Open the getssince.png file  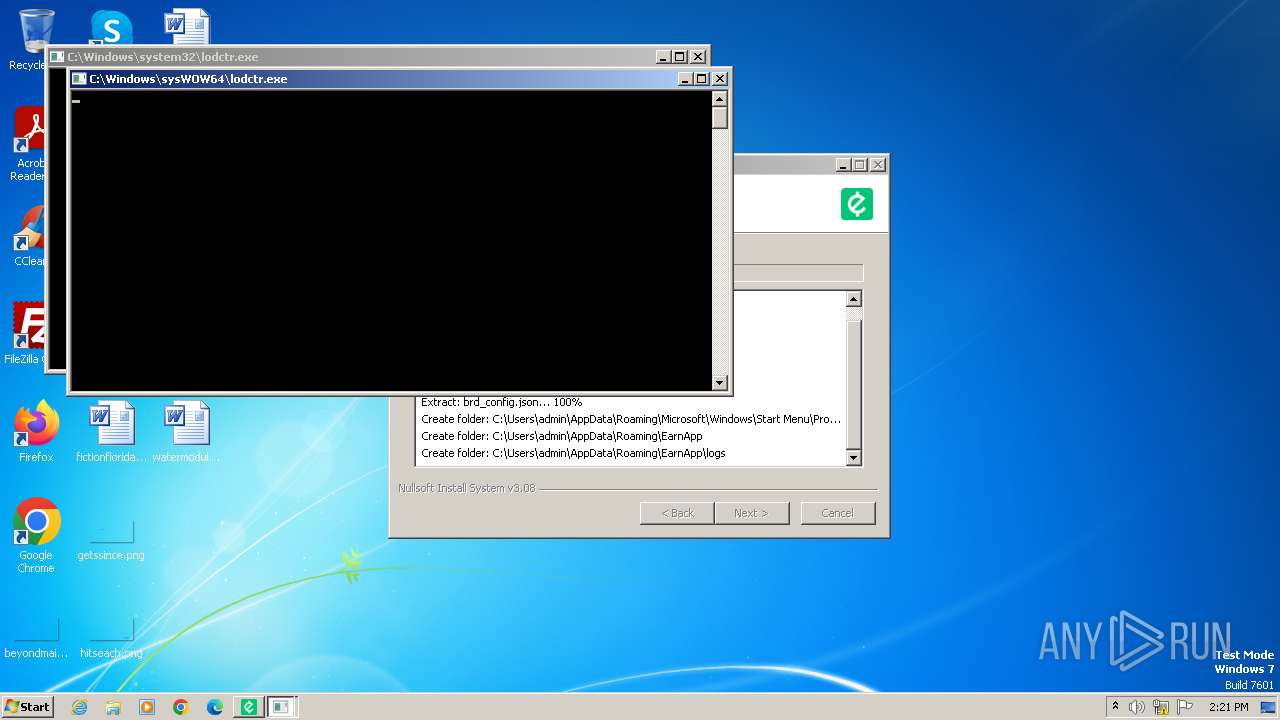pyautogui.click(x=111, y=541)
